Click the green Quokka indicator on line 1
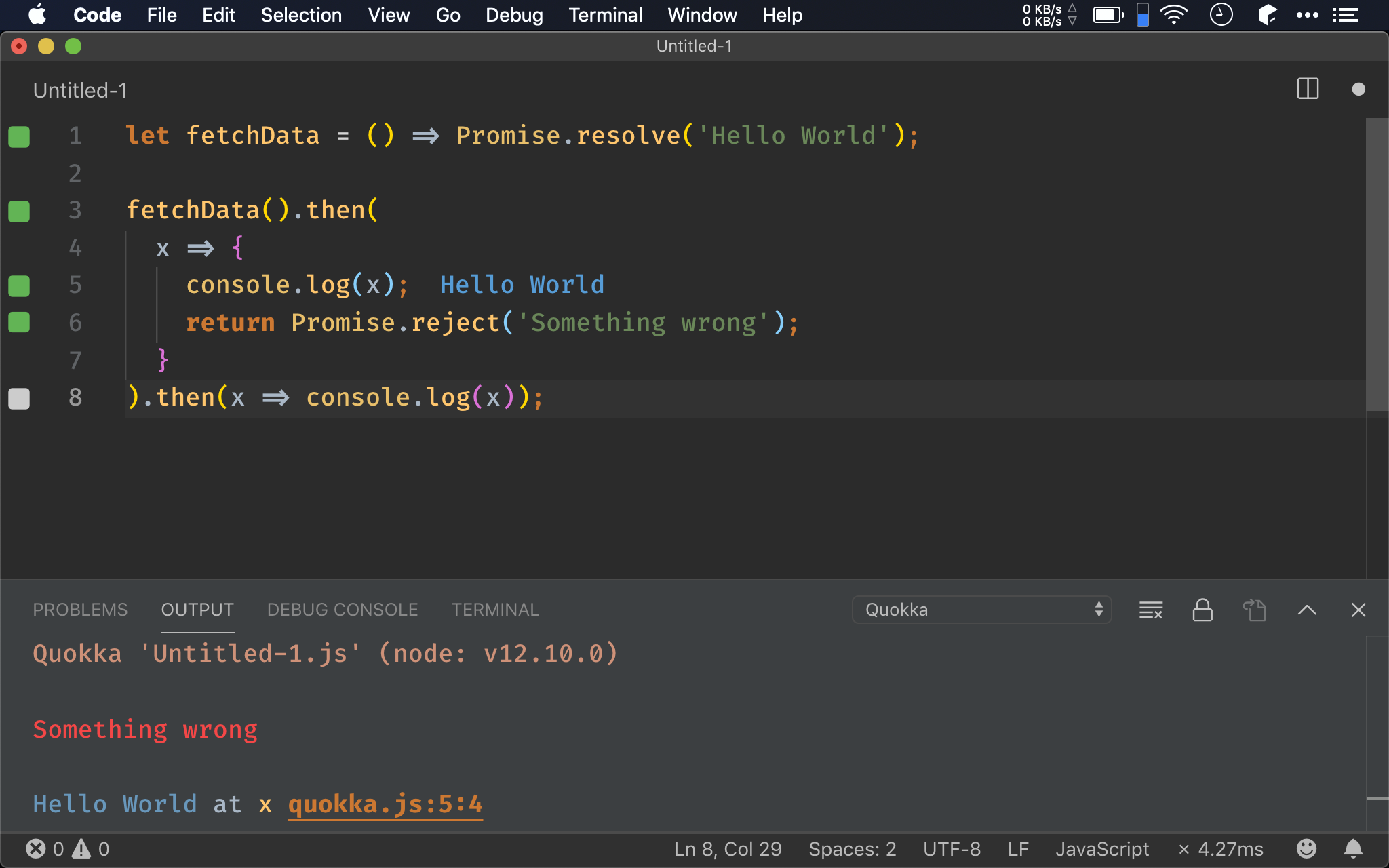Viewport: 1389px width, 868px height. 19,136
